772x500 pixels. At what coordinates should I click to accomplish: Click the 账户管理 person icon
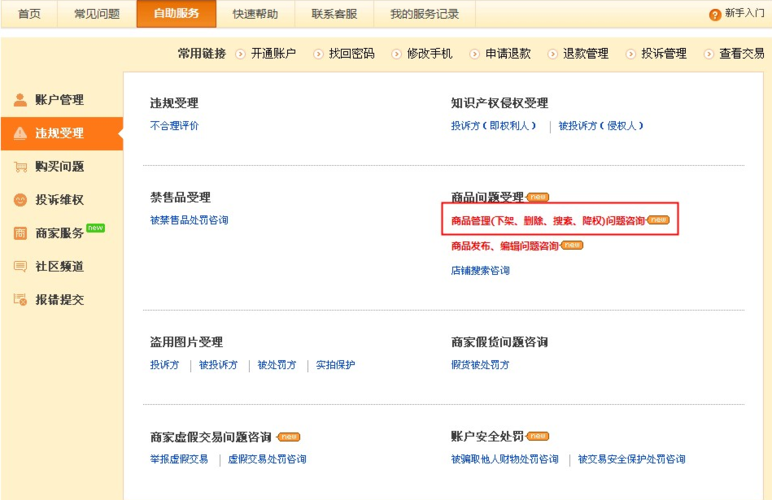point(20,100)
